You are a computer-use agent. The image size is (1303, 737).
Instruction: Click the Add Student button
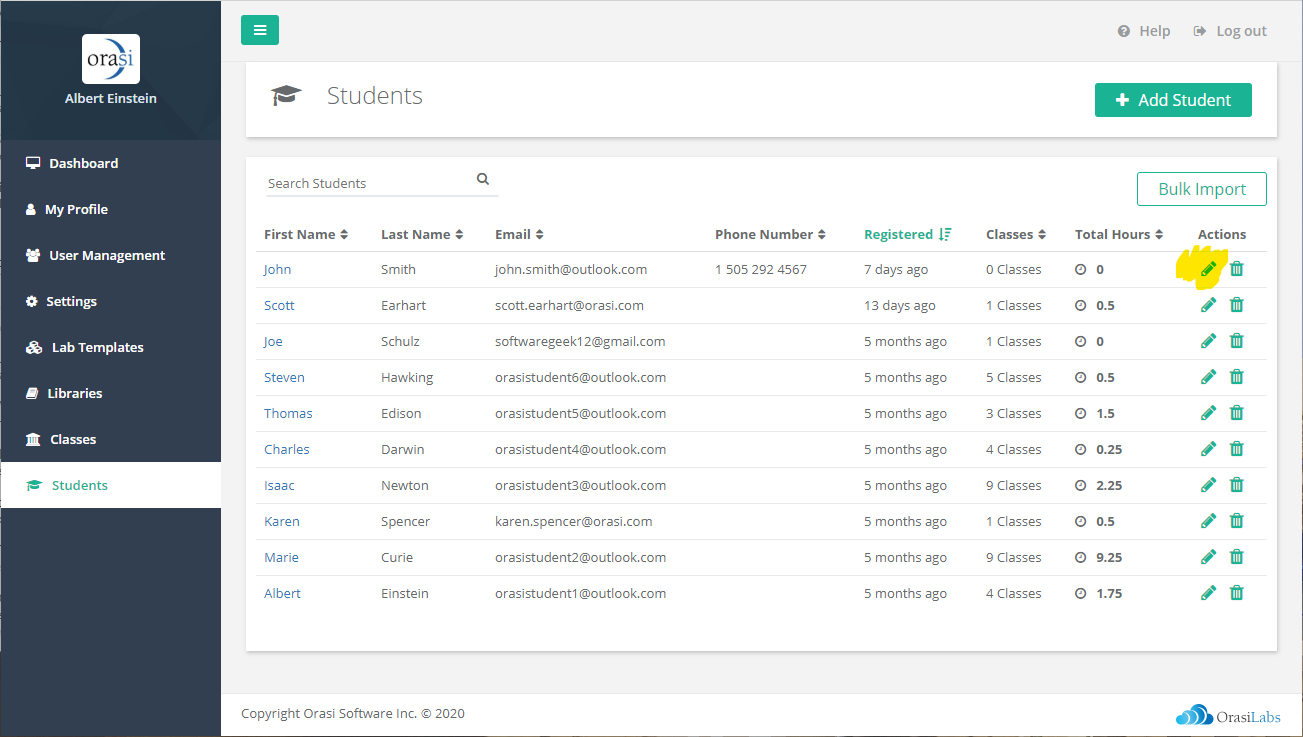pyautogui.click(x=1173, y=100)
